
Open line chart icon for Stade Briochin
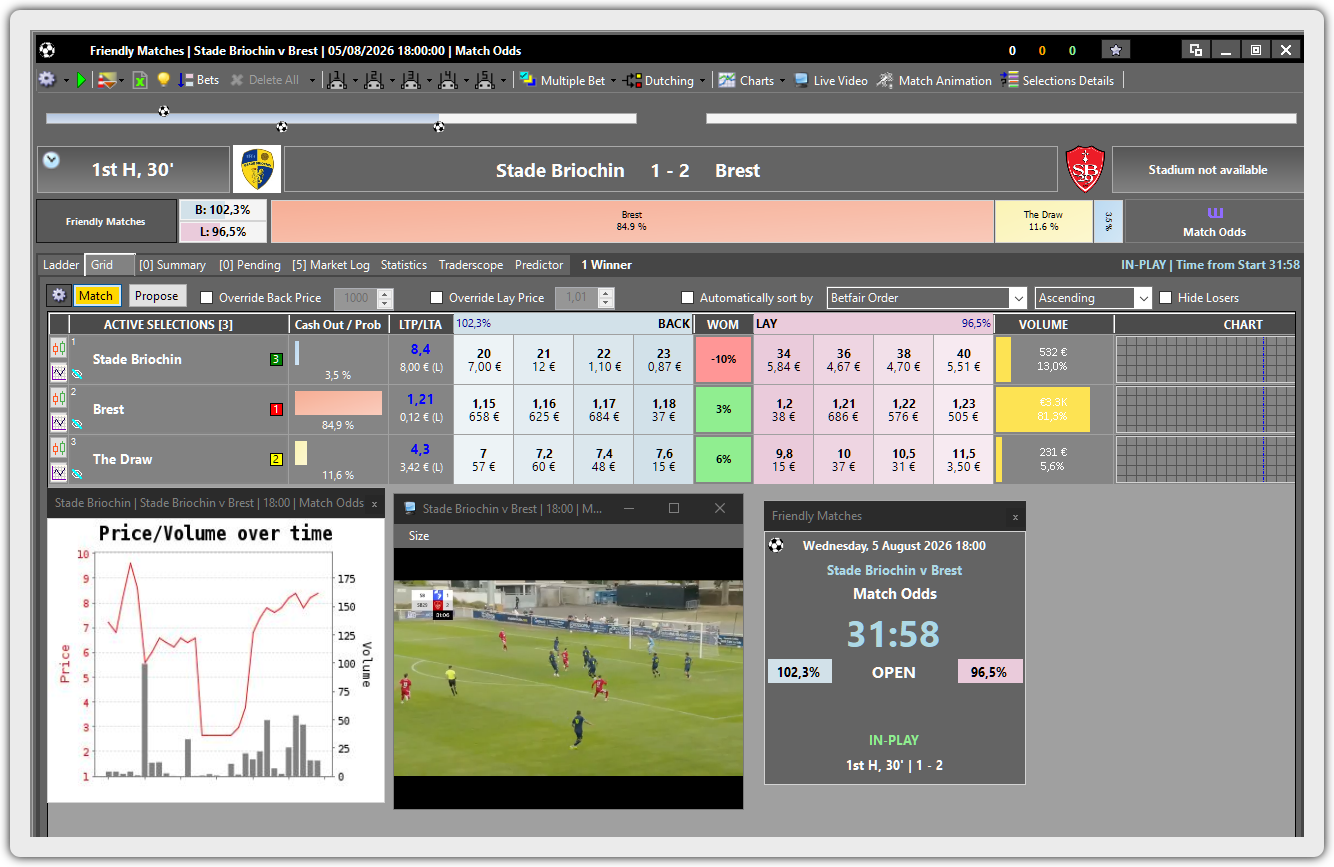coord(59,372)
